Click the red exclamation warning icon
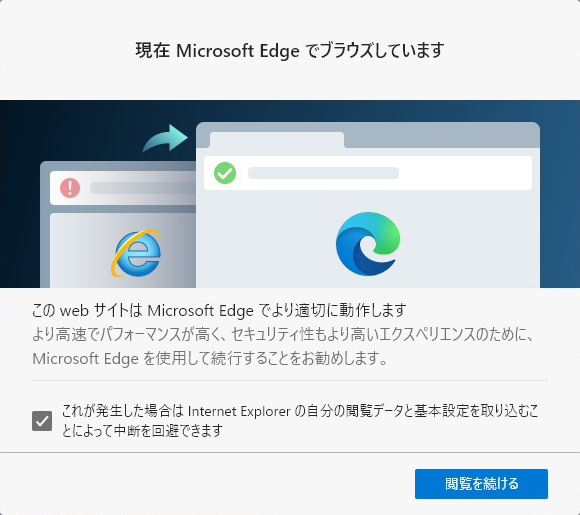Screen dimensions: 580x515 pos(70,188)
